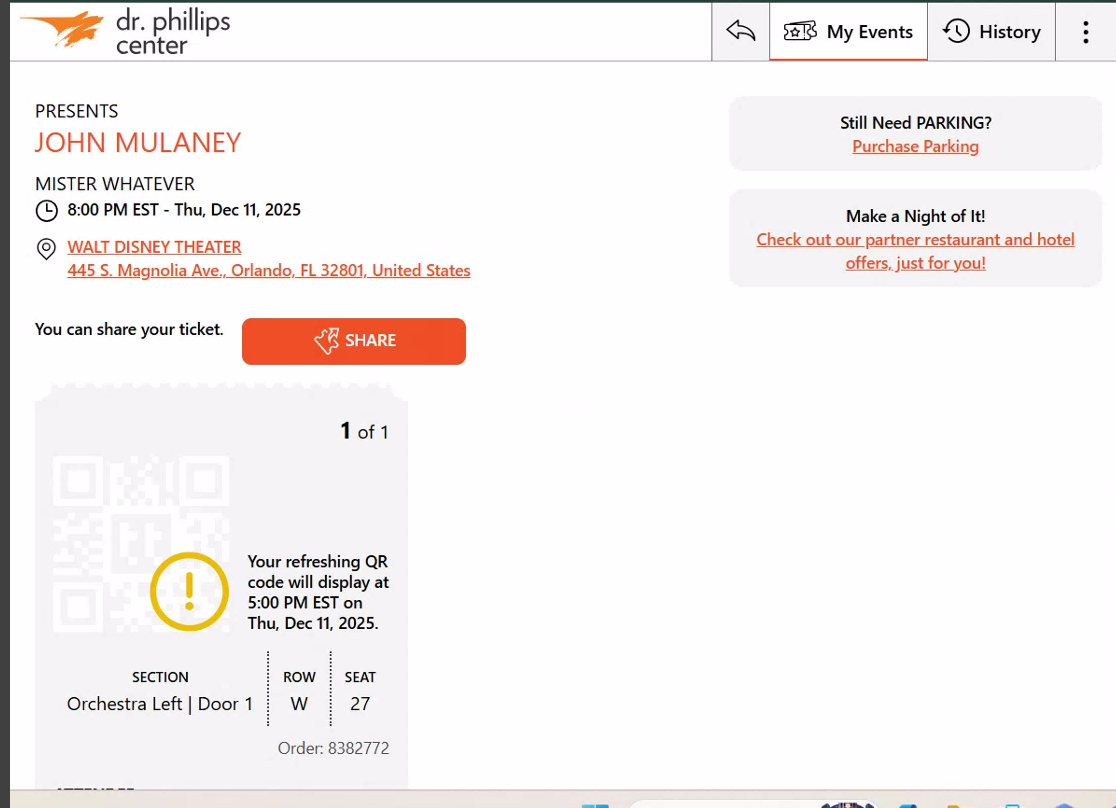Click the location pin icon

coord(46,249)
